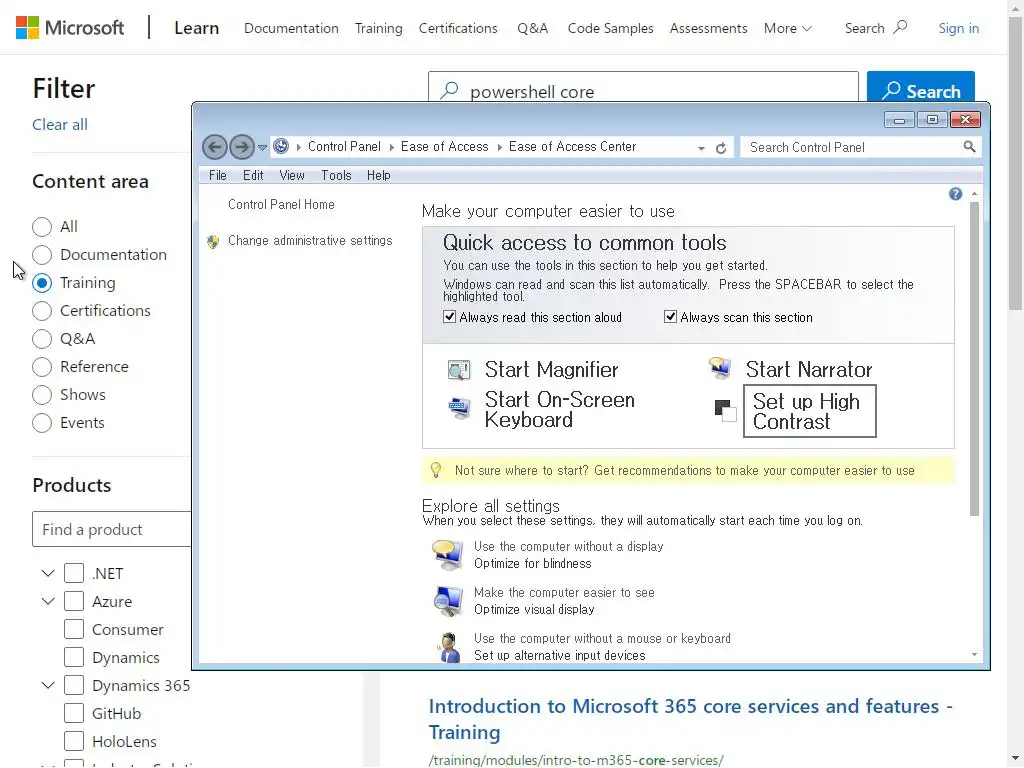
Task: Open Certifications in the Learn nav bar
Action: 458,28
